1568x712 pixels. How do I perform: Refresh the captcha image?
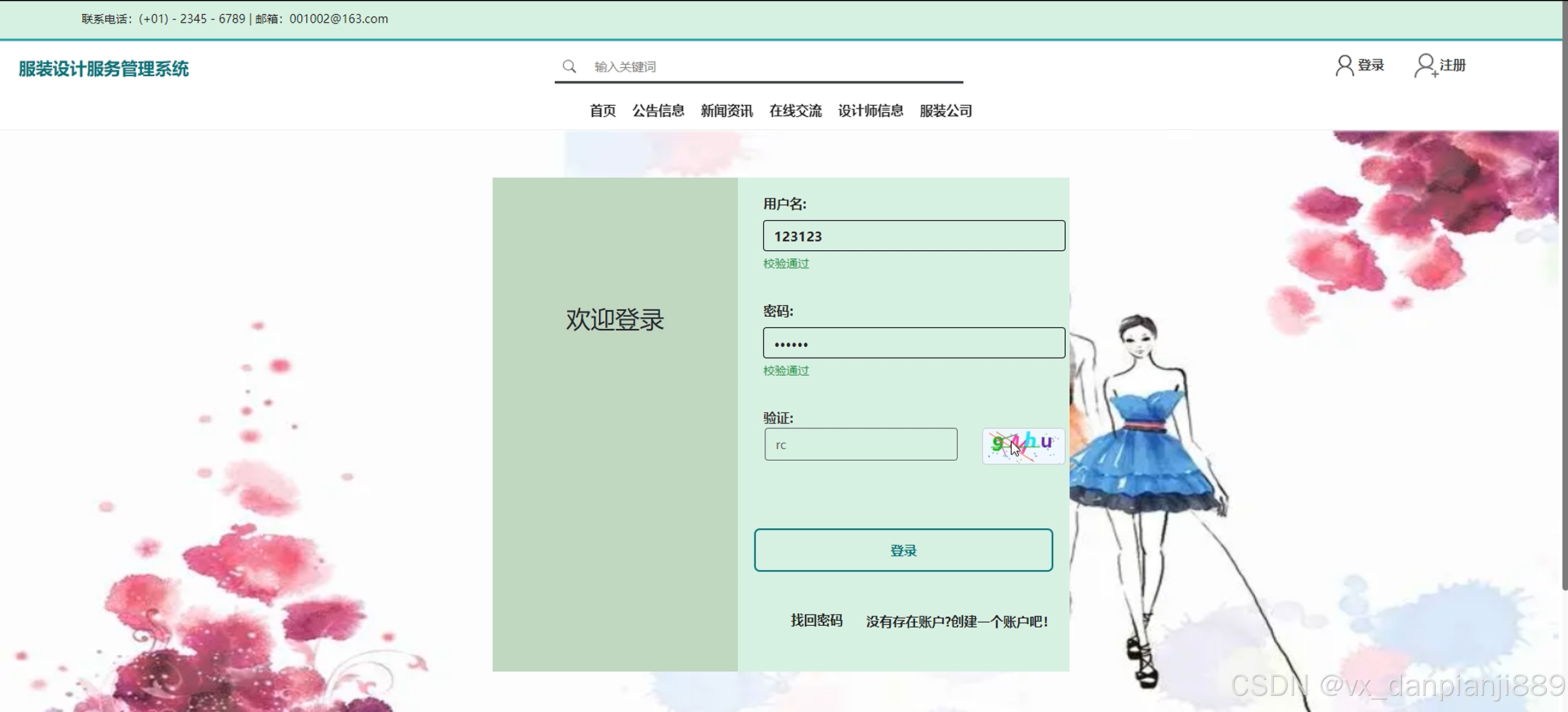1023,446
